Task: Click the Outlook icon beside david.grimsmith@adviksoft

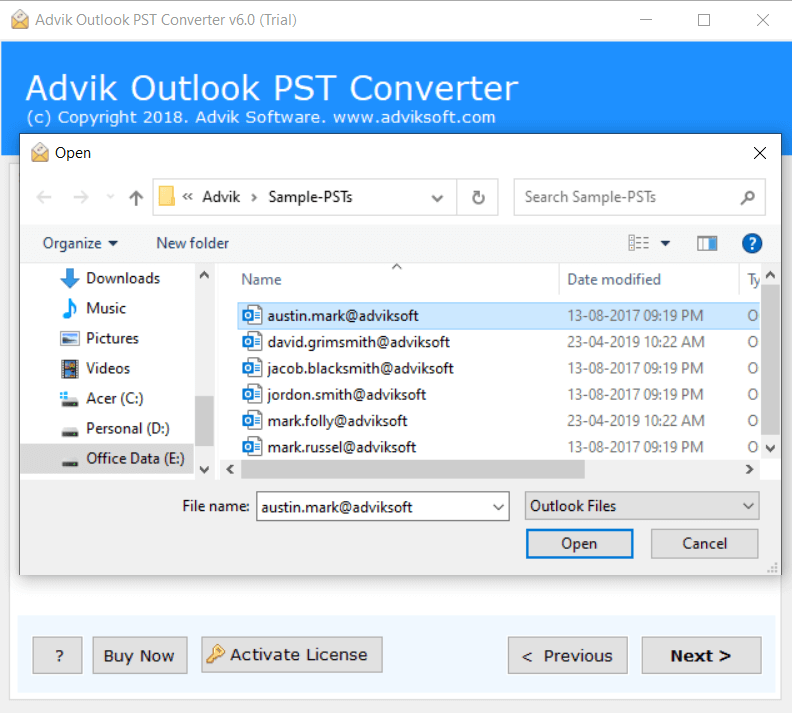Action: click(x=252, y=342)
